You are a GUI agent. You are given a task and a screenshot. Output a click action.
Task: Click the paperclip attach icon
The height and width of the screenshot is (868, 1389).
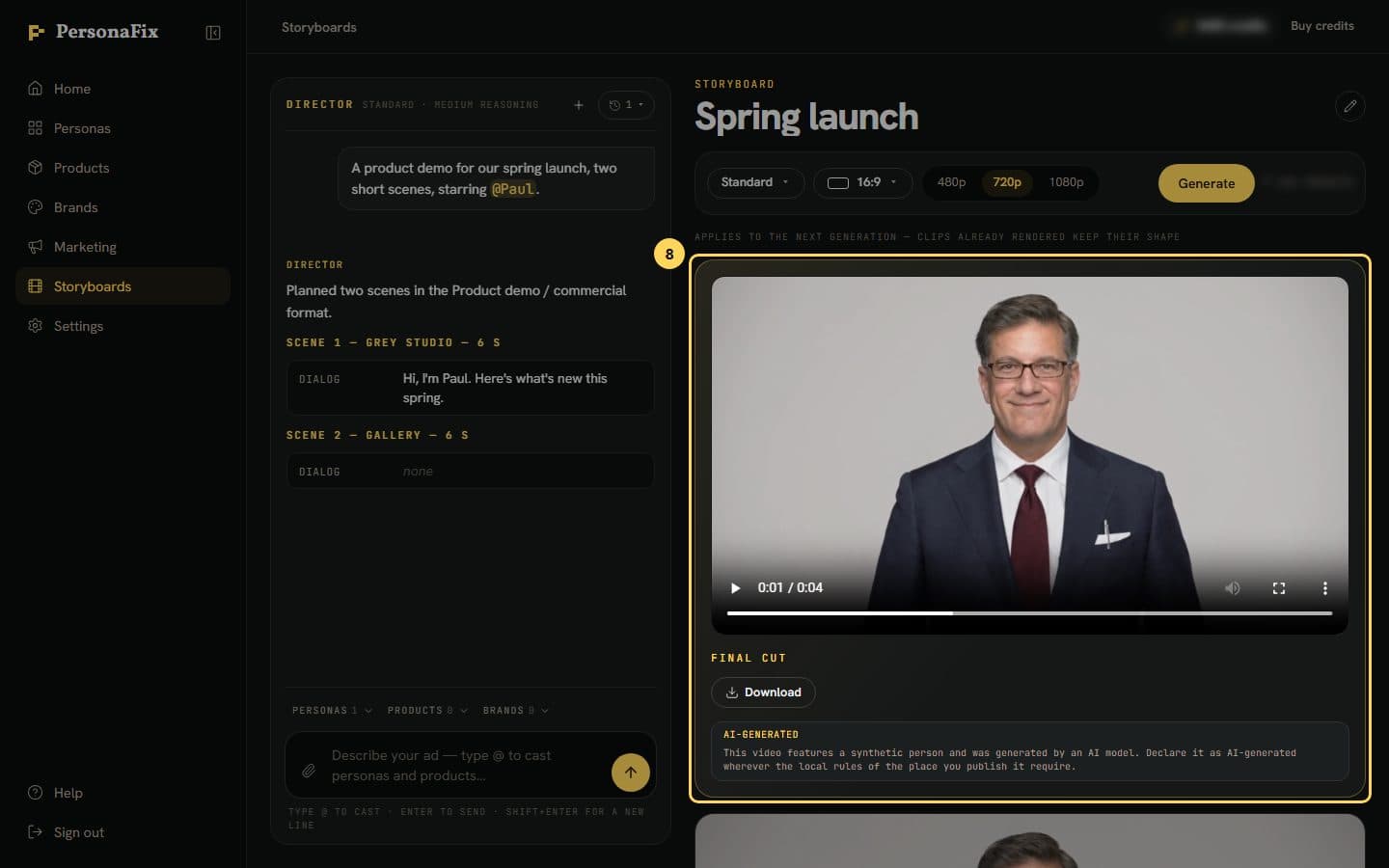(309, 771)
